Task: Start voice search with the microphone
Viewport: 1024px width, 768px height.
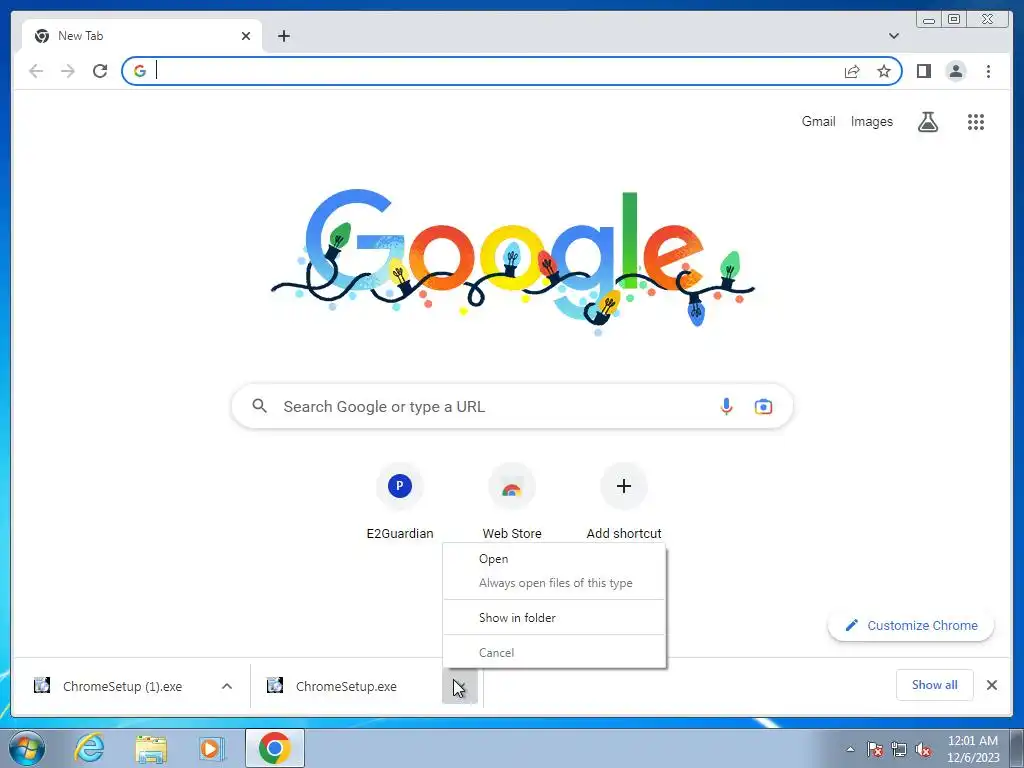Action: point(726,406)
